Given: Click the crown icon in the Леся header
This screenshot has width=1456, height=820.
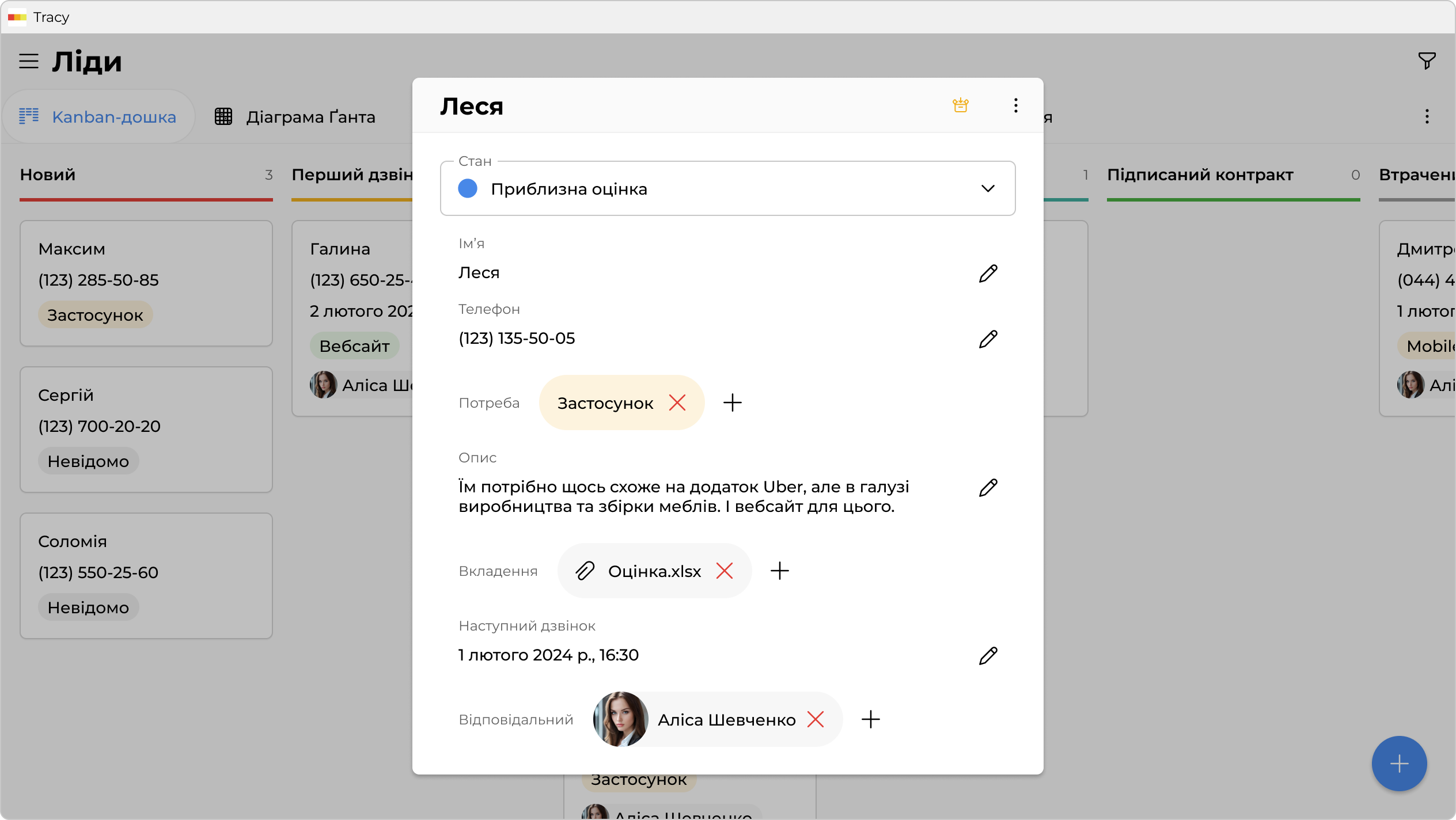Looking at the screenshot, I should (960, 105).
